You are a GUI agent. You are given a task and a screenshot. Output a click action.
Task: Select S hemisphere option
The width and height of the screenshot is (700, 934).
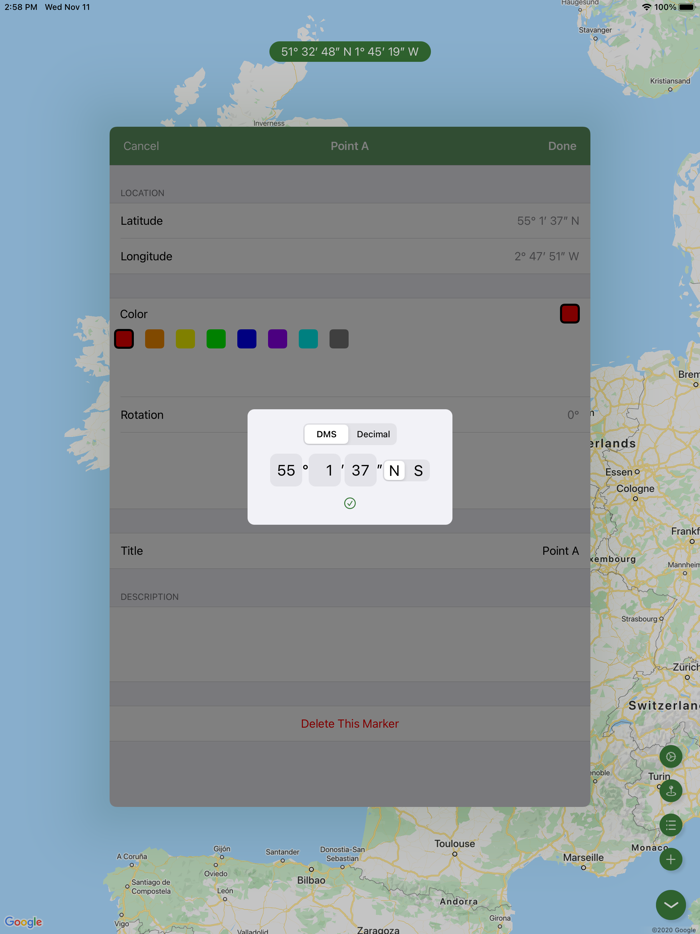click(x=418, y=471)
